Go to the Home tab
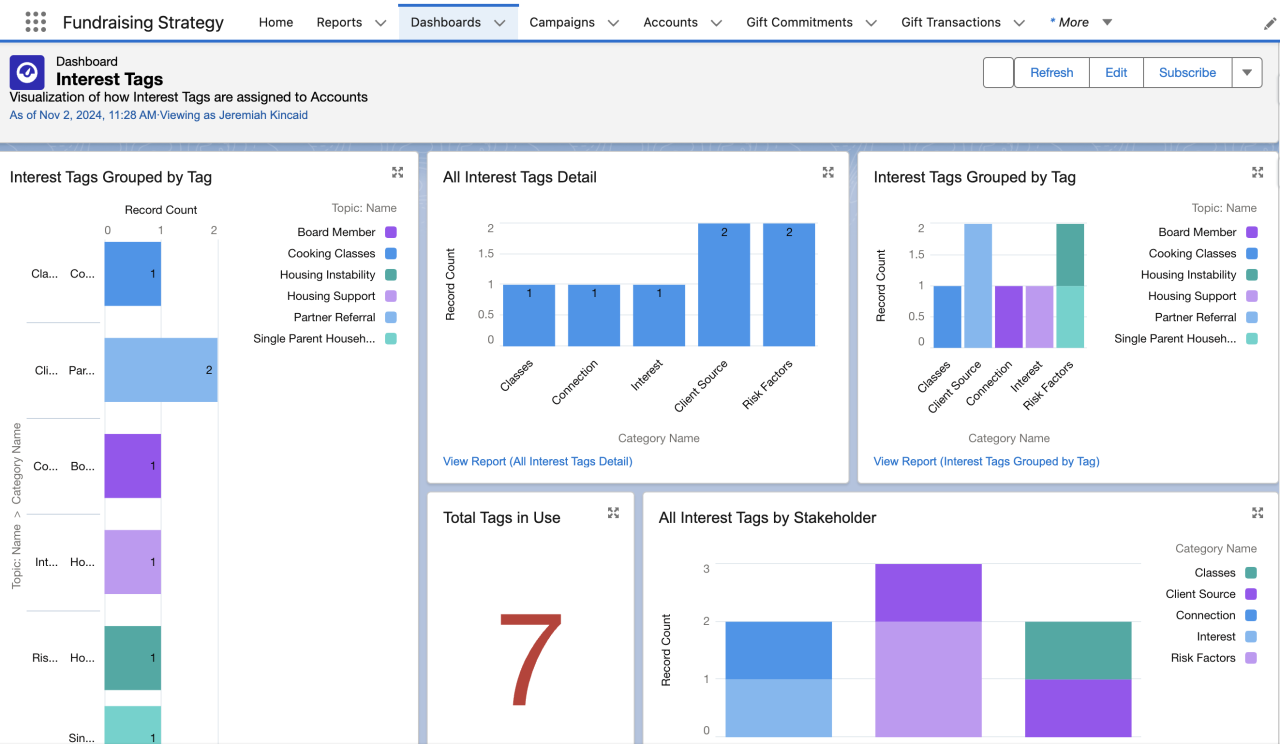The image size is (1280, 744). tap(276, 22)
